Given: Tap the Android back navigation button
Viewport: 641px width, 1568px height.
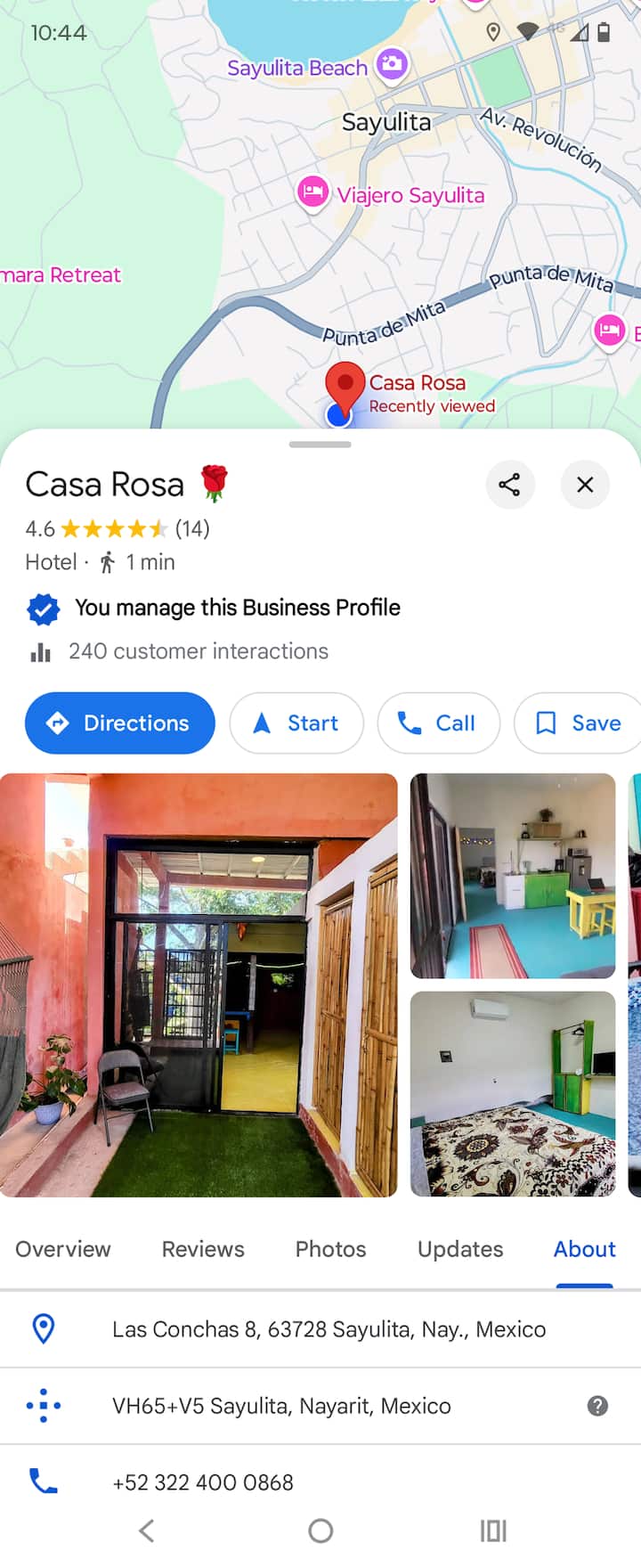Looking at the screenshot, I should 147,1531.
